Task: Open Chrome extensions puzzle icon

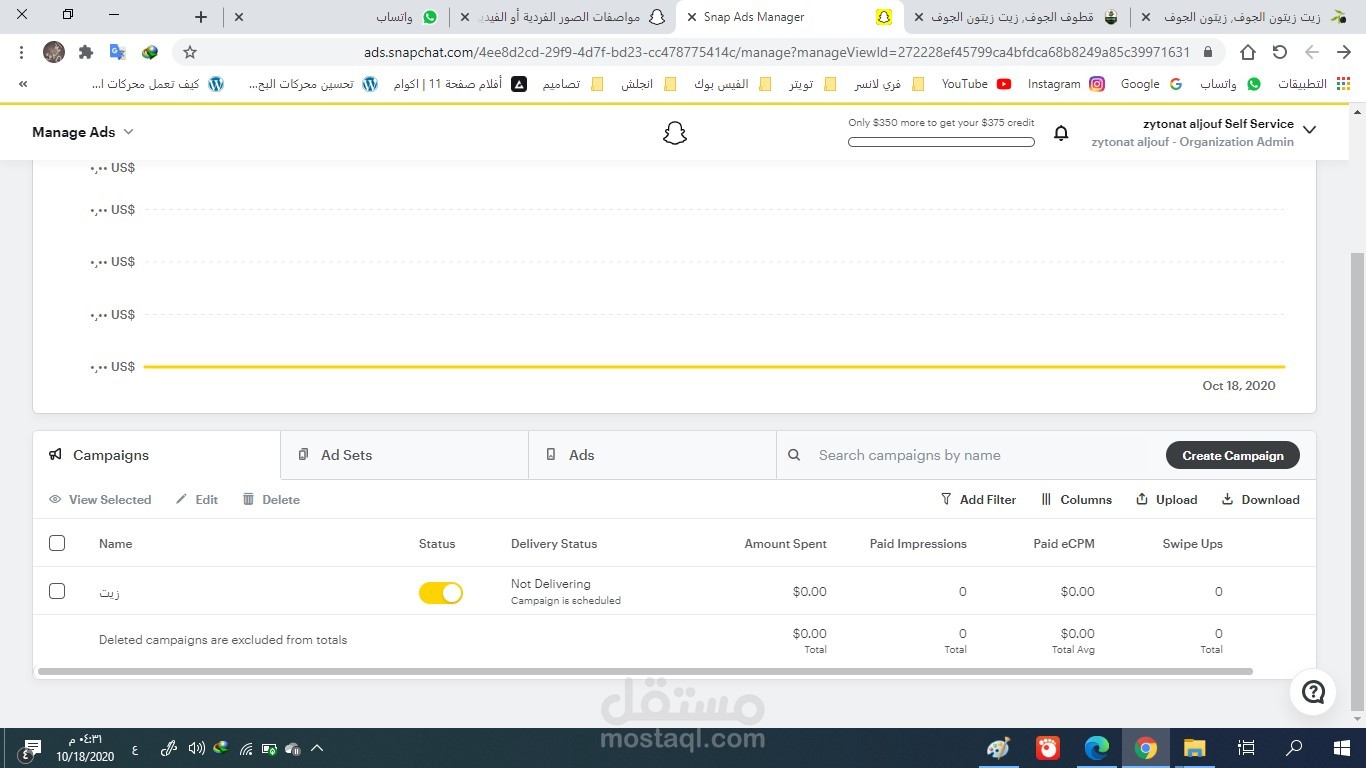Action: [86, 52]
